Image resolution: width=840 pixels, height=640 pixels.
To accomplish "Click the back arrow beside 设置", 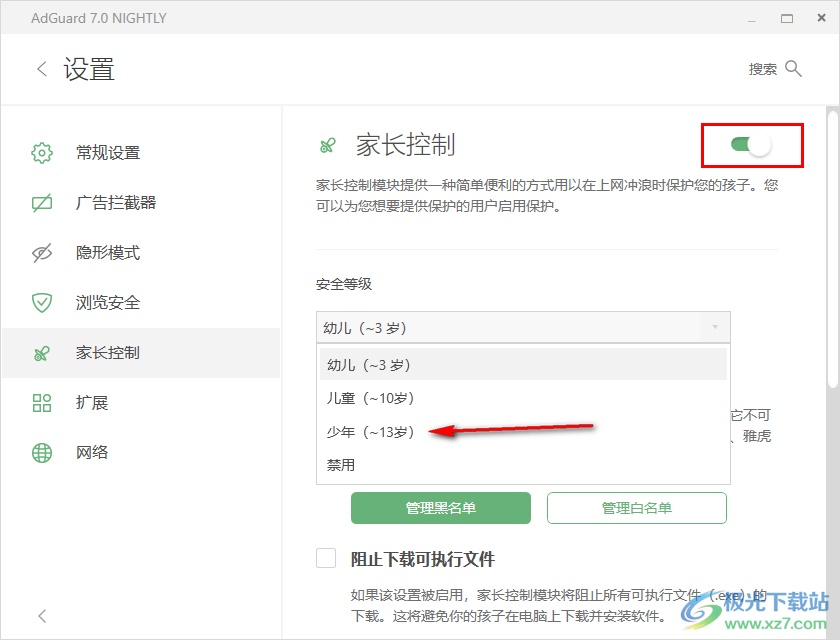I will coord(42,69).
